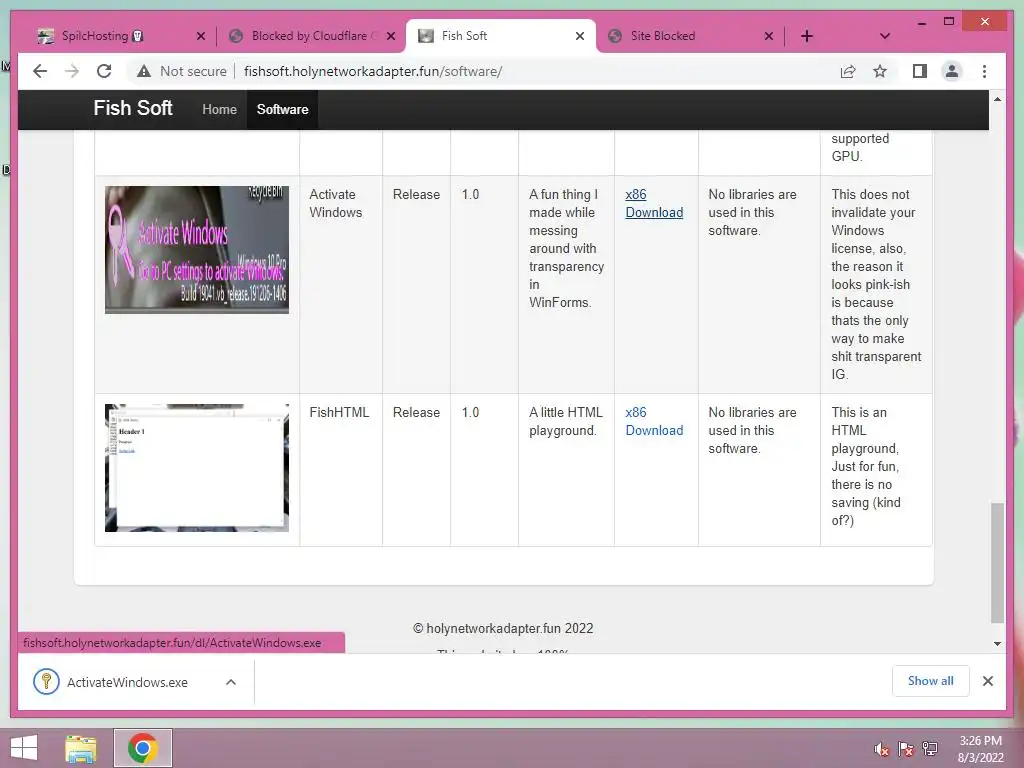Click the copyright holynetworkadapter.fun 2022 text

click(503, 628)
